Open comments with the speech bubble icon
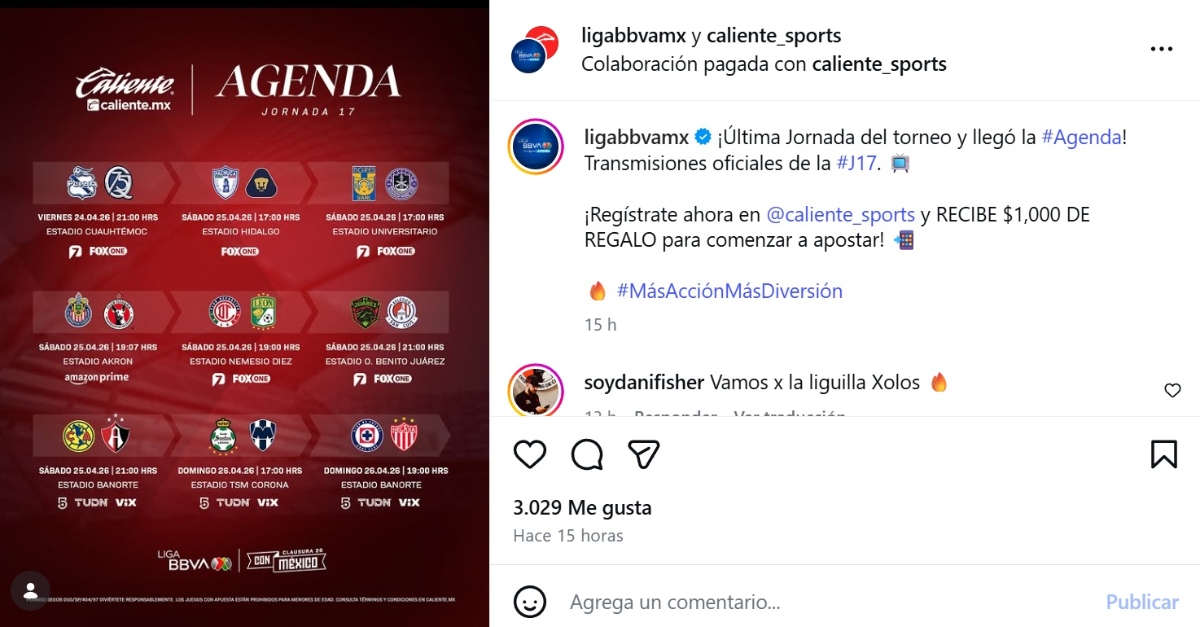Viewport: 1200px width, 627px height. coord(587,454)
